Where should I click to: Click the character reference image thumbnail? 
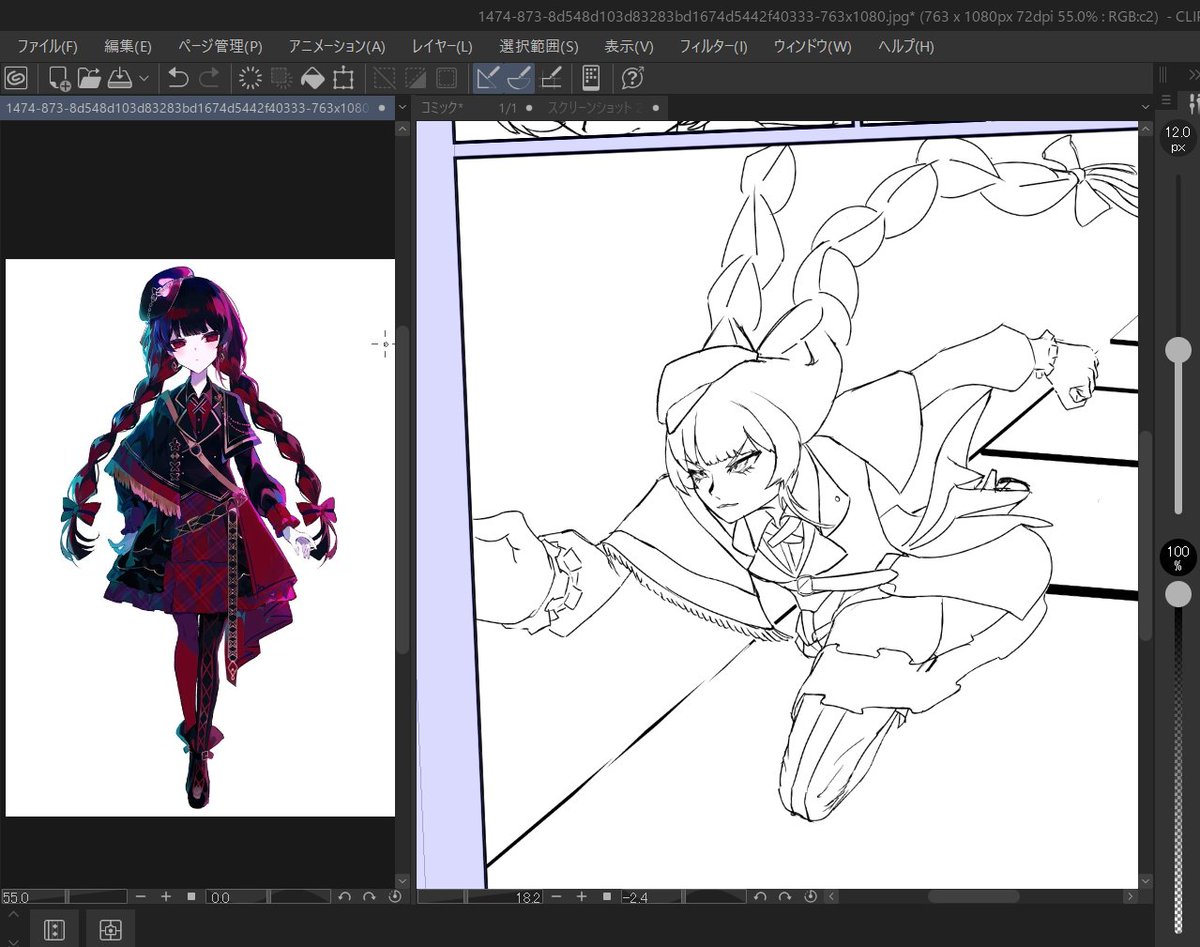click(x=200, y=538)
